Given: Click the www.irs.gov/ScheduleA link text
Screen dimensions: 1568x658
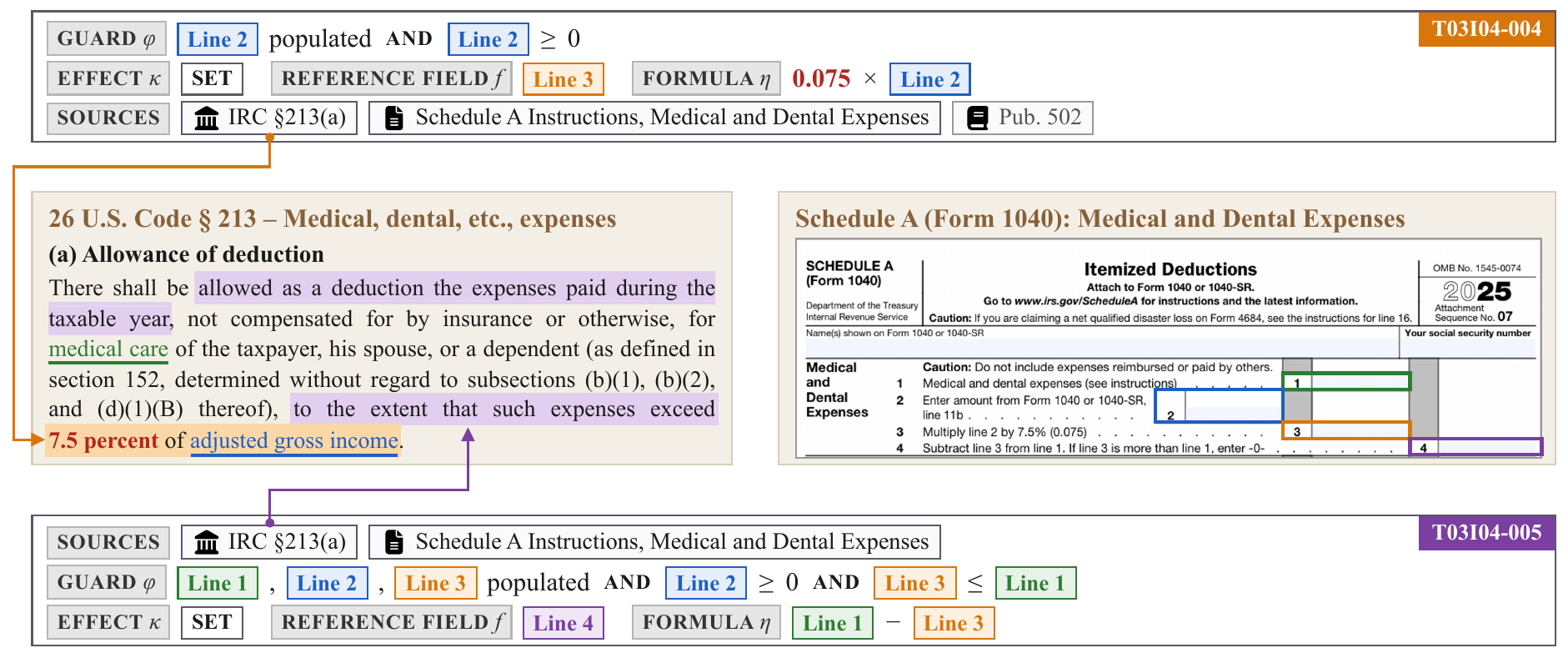Looking at the screenshot, I should point(1076,301).
